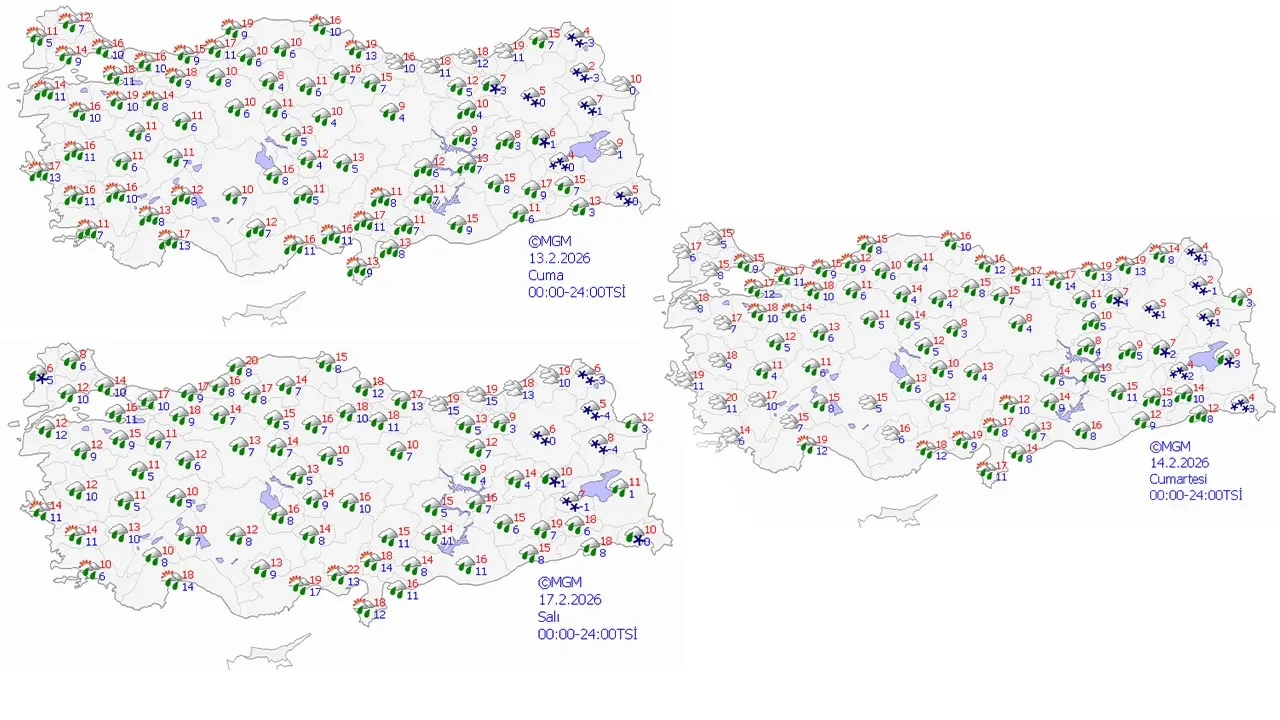
Task: Select the cloud icon over Lake Van, 13.2.2026 map
Action: (x=605, y=148)
